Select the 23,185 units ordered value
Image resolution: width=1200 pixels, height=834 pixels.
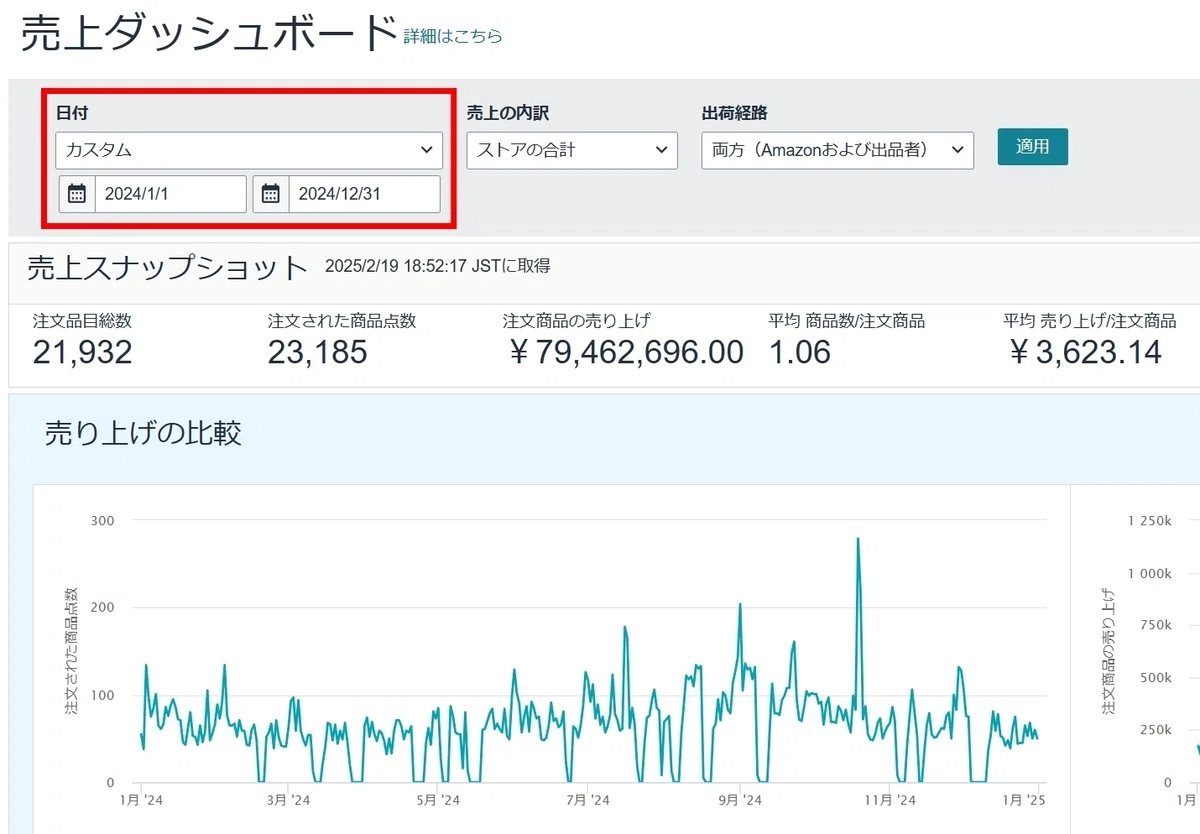[317, 352]
